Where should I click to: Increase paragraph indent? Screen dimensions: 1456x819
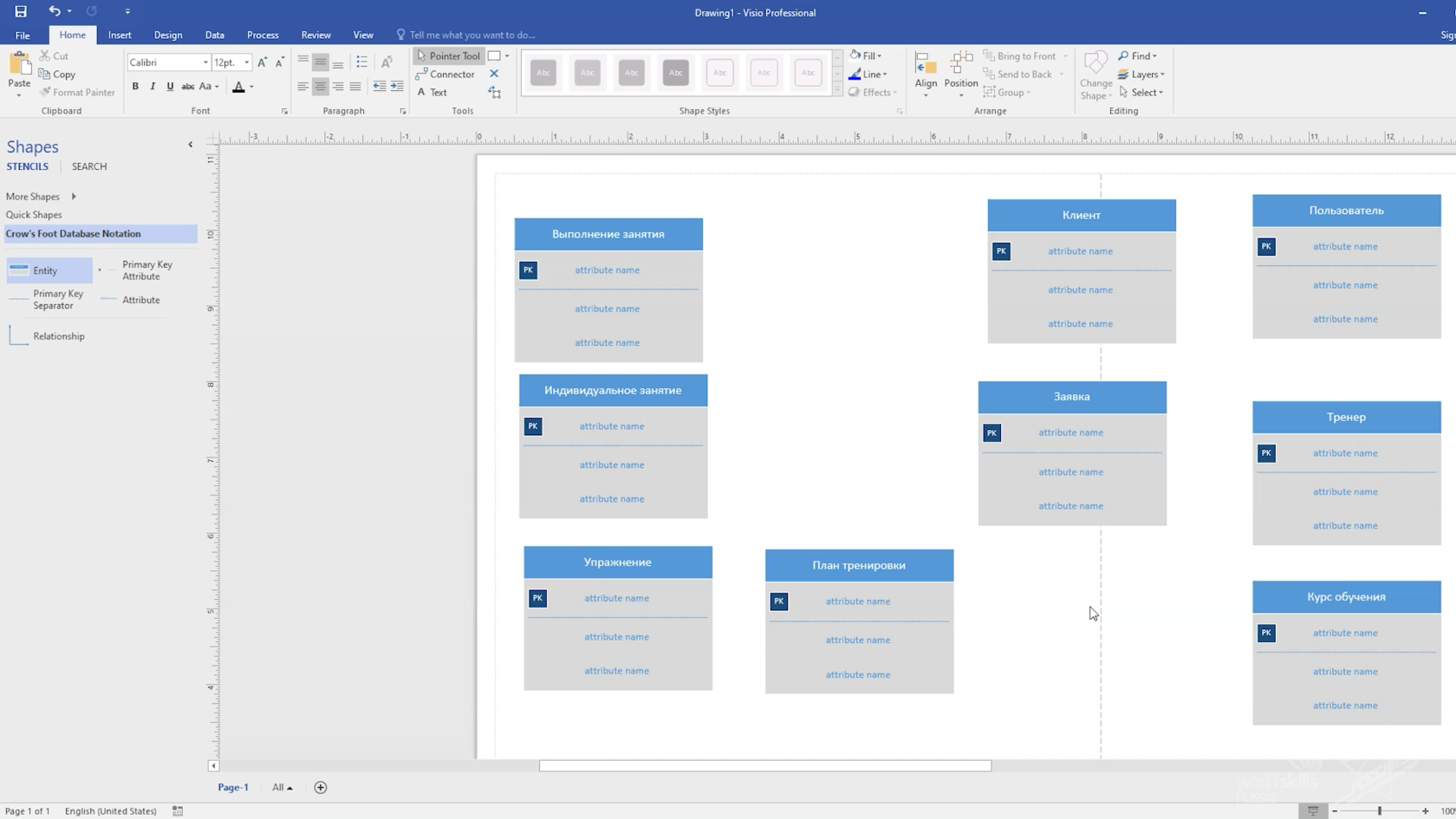[397, 87]
